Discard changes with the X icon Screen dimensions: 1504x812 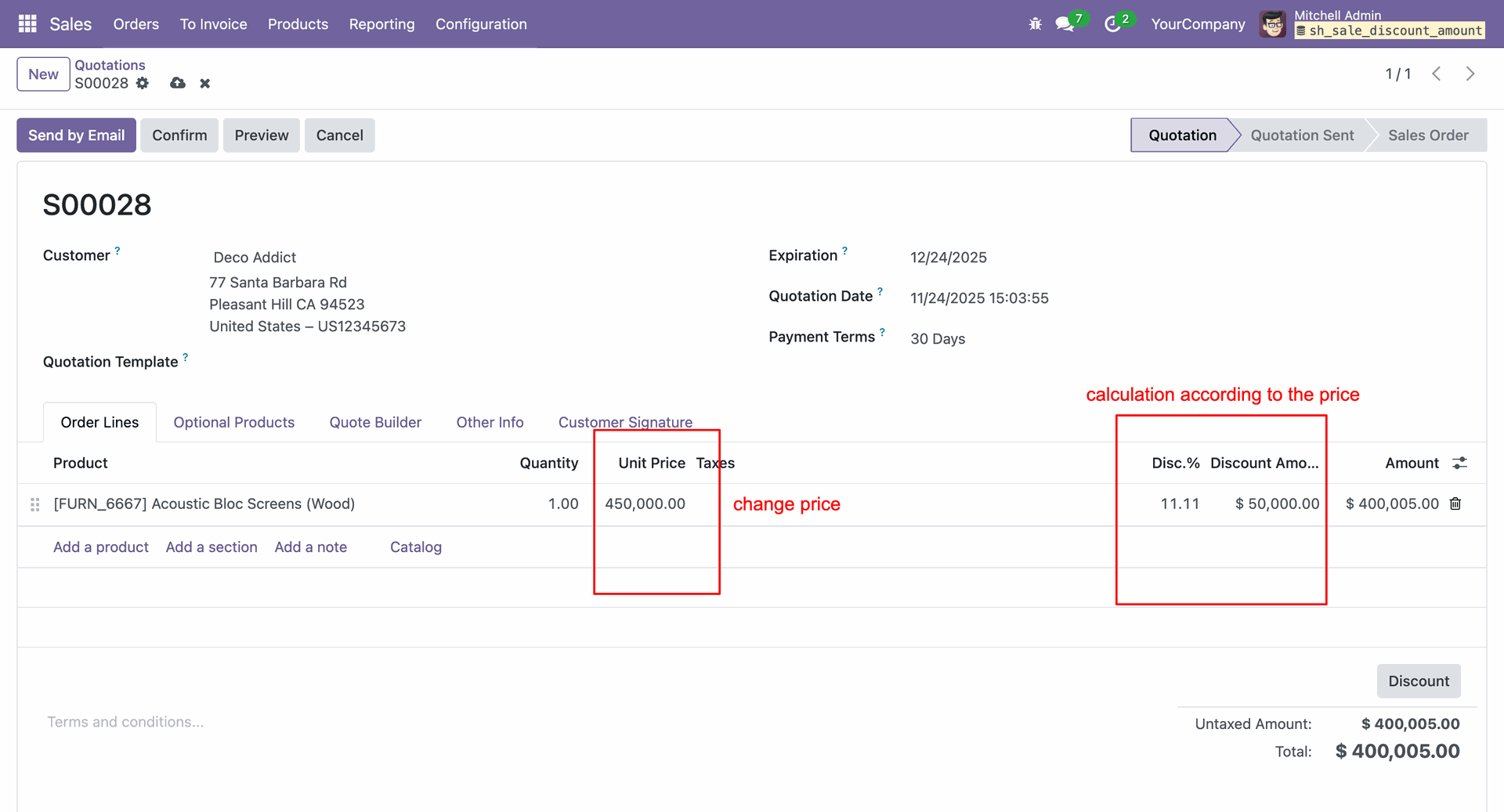[x=204, y=83]
